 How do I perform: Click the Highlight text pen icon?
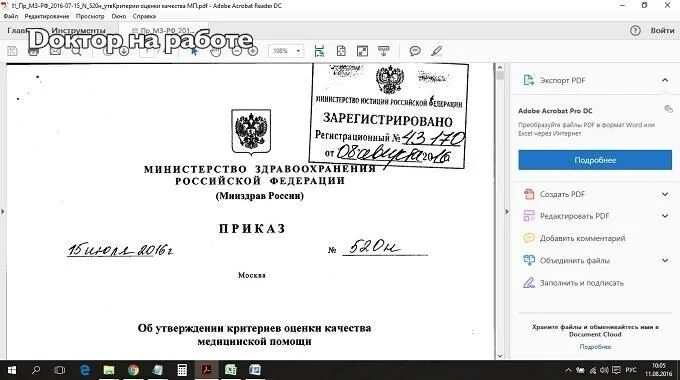(x=436, y=51)
